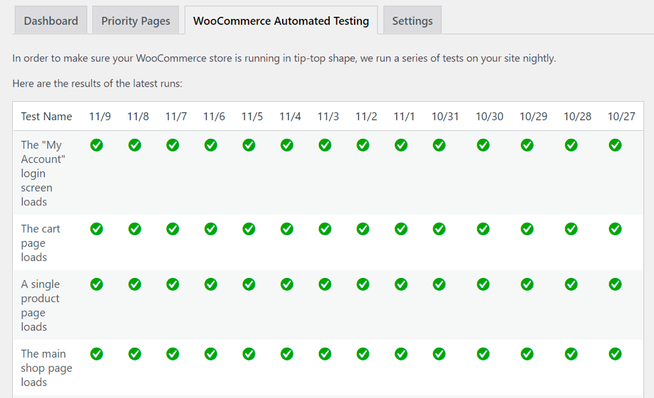Click the 11/3 checkmark for main shop page
This screenshot has height=398, width=654.
[x=324, y=354]
